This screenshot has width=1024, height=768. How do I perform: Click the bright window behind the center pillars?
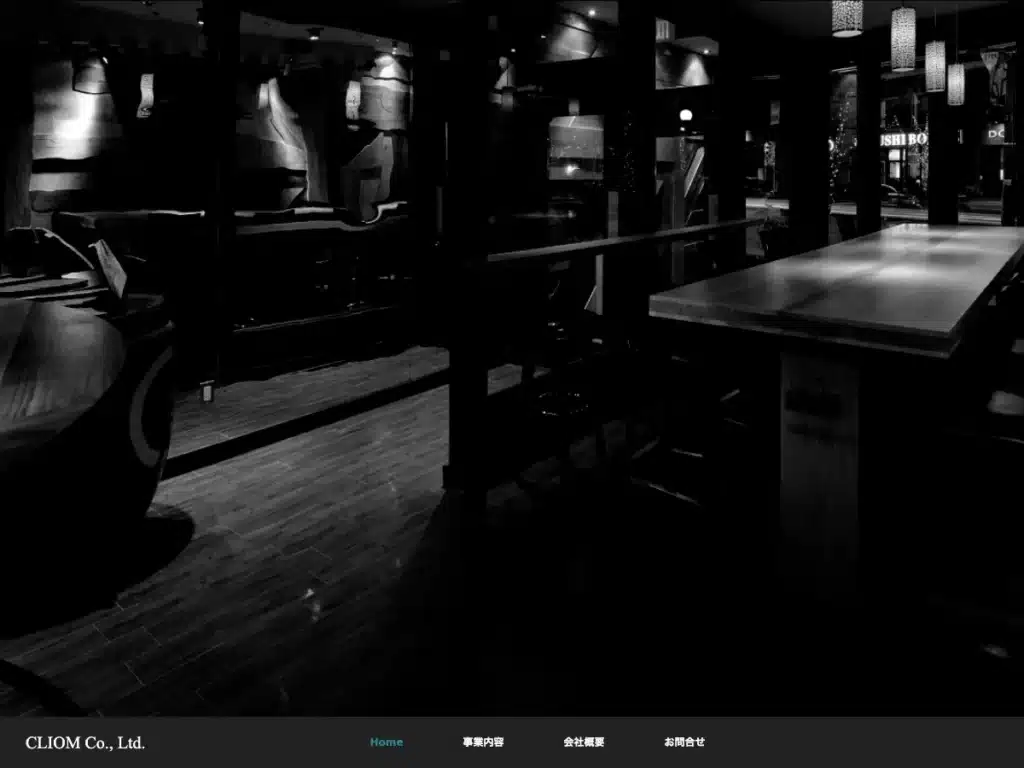pyautogui.click(x=575, y=147)
